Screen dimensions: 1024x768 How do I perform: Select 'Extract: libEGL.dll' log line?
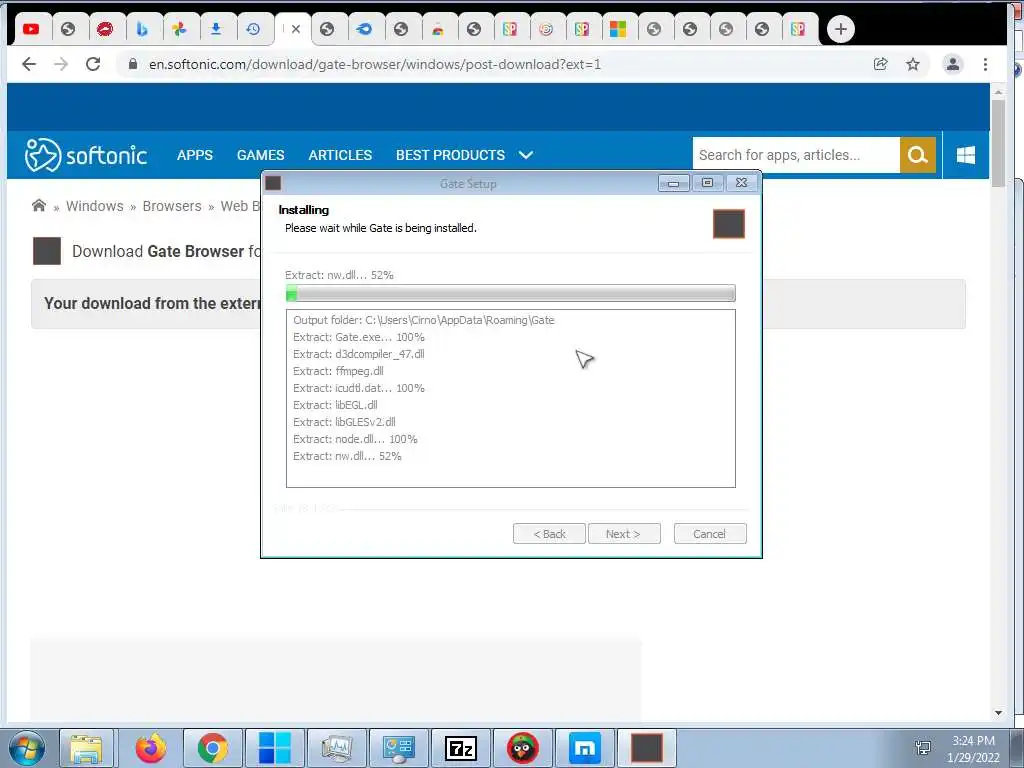click(335, 405)
